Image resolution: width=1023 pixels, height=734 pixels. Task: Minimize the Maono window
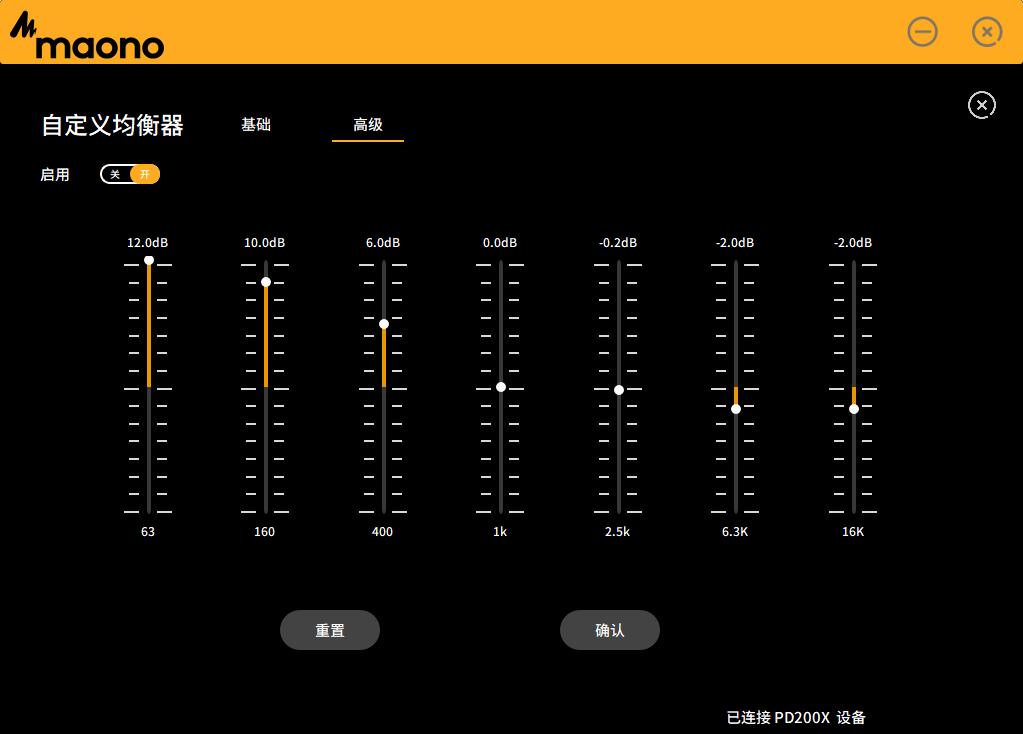coord(922,32)
